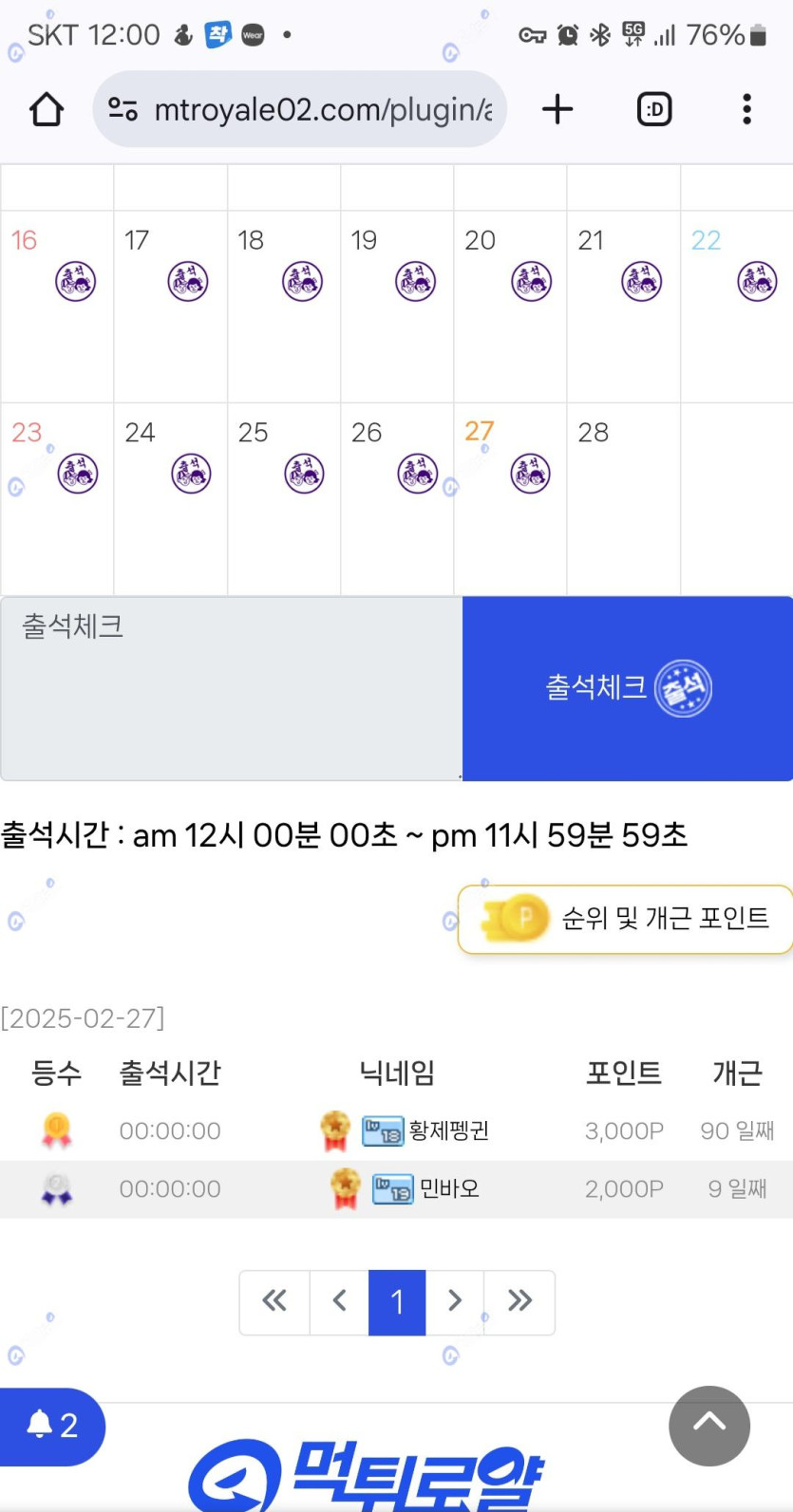Tap the site info icon in address bar
Image resolution: width=793 pixels, height=1512 pixels.
click(123, 110)
